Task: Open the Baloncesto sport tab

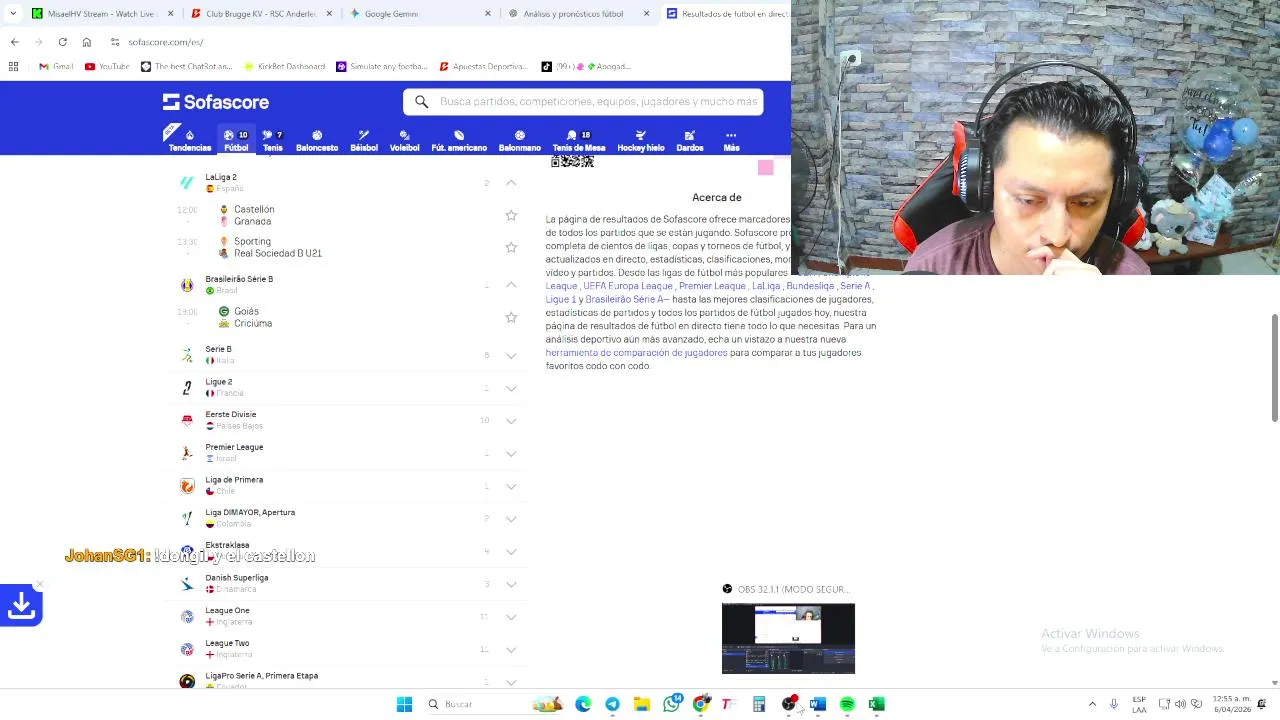Action: coord(317,140)
